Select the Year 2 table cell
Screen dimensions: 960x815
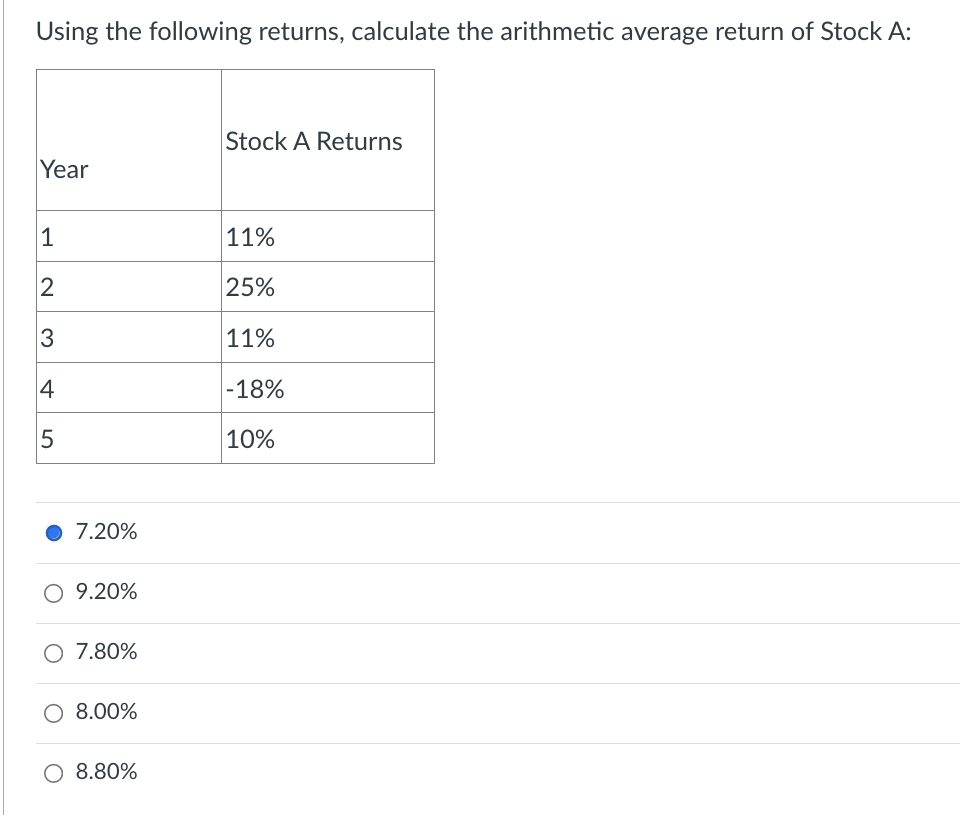(x=129, y=288)
